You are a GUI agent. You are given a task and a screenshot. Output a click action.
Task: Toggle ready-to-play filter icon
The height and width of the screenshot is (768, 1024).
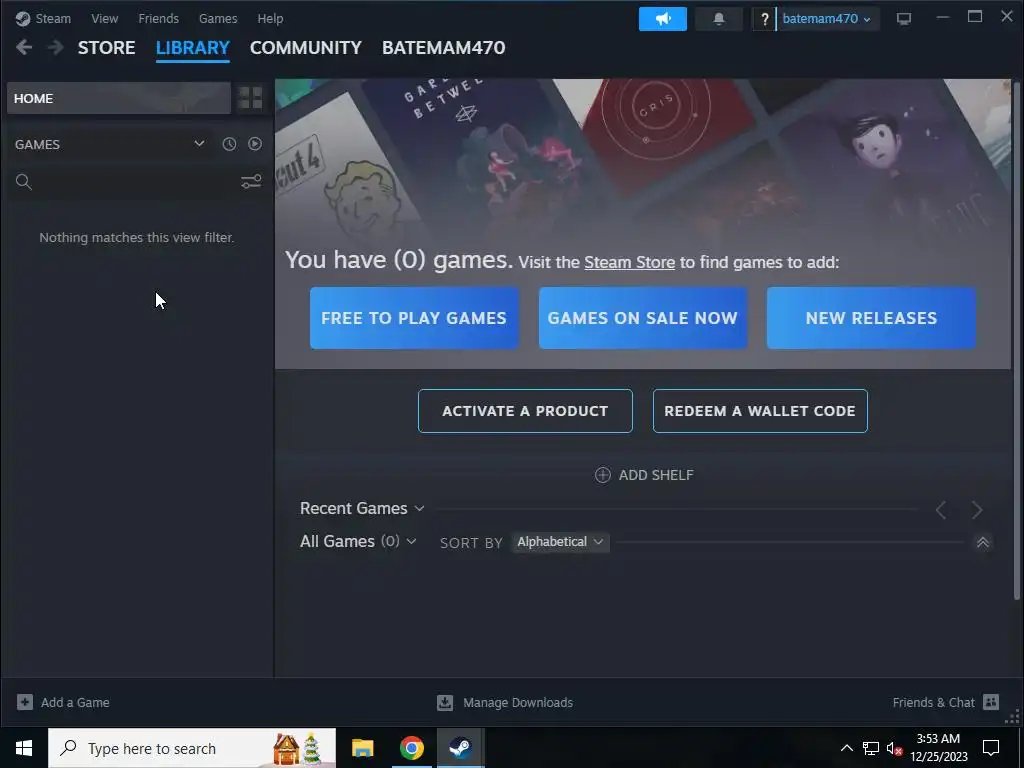click(255, 144)
